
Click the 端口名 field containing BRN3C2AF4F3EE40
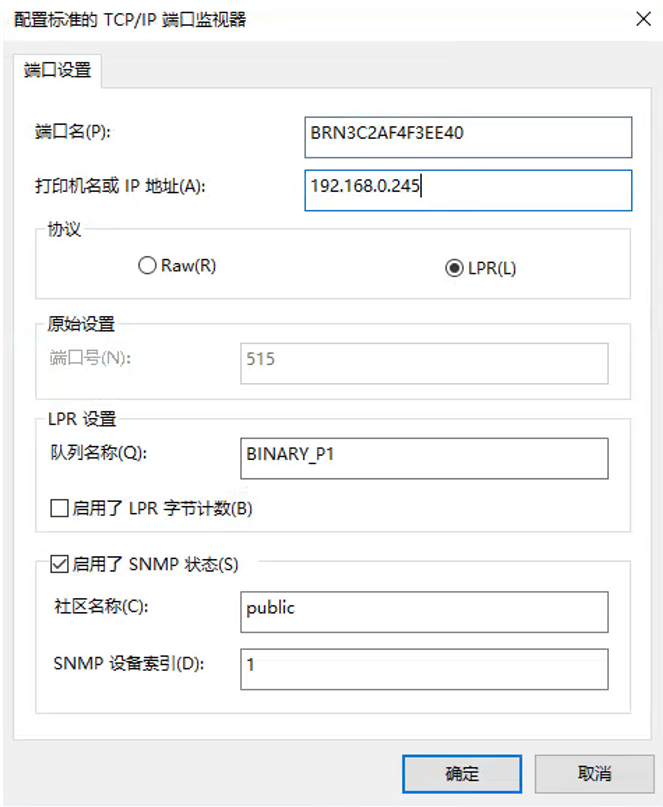coord(468,137)
